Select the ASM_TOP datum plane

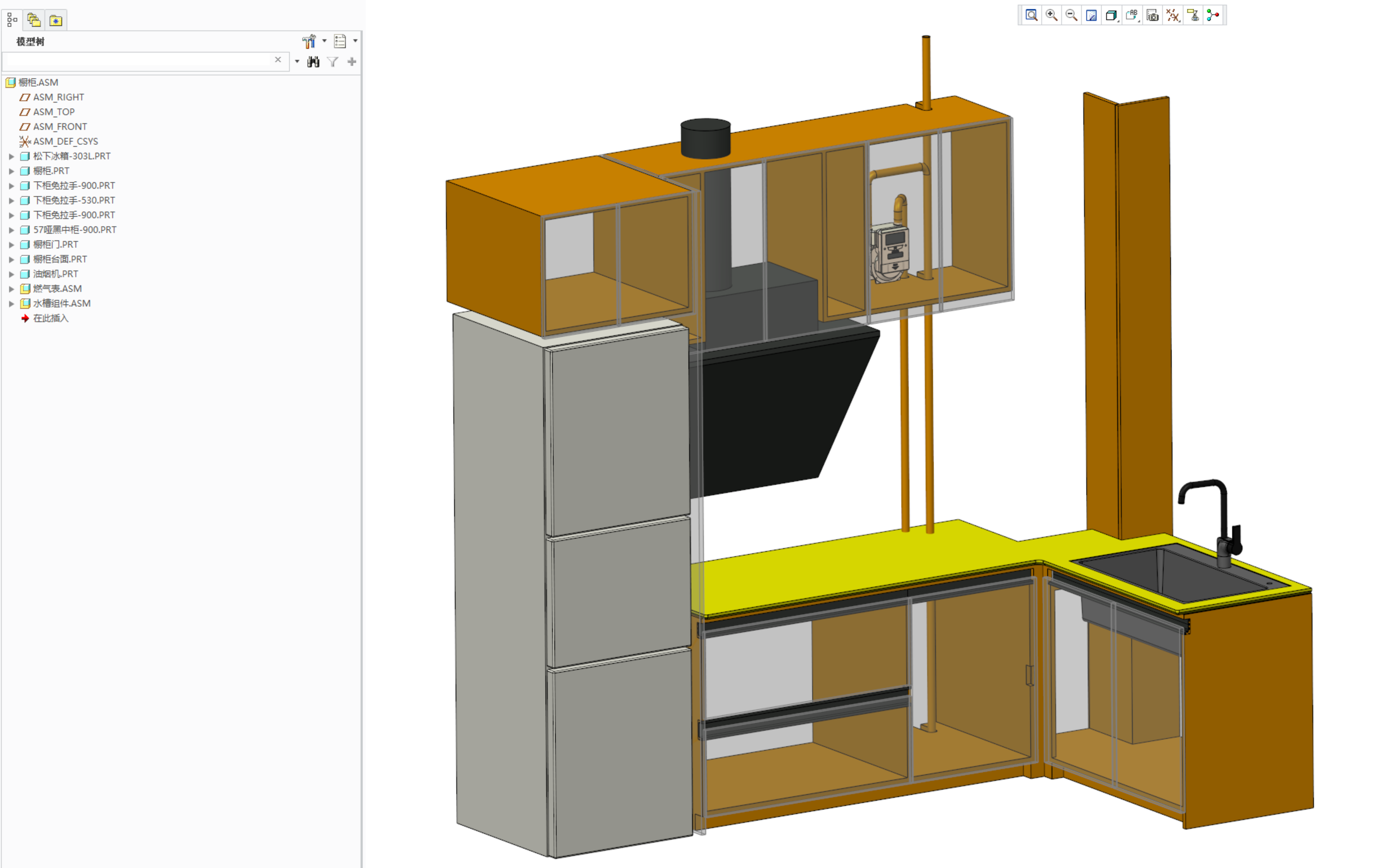click(54, 112)
